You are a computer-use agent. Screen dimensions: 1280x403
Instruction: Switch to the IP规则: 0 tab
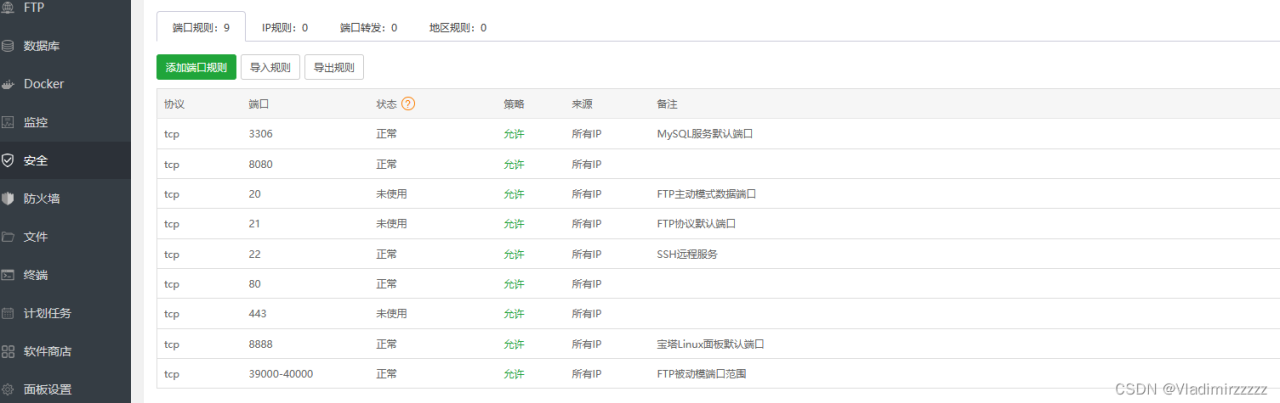(285, 27)
